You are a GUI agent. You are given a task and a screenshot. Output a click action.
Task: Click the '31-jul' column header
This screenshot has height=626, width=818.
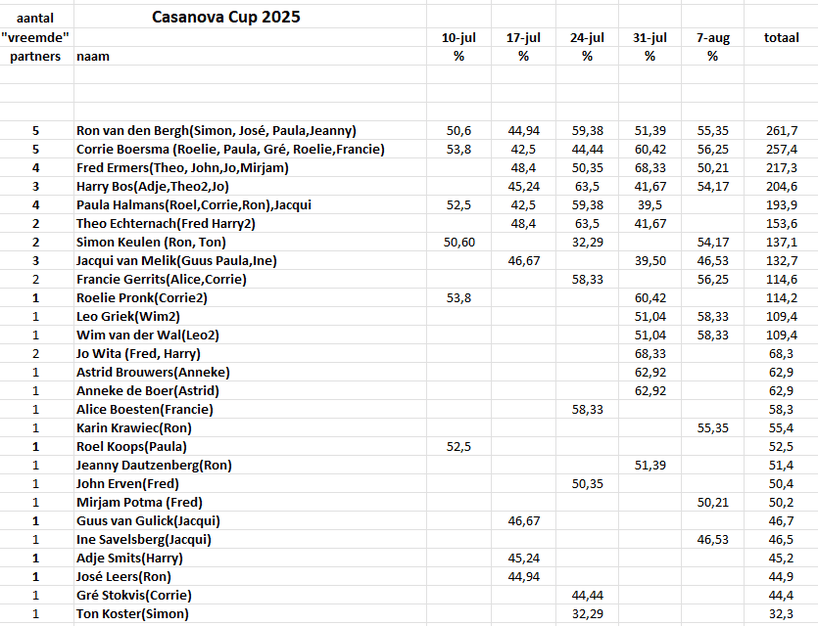point(650,38)
